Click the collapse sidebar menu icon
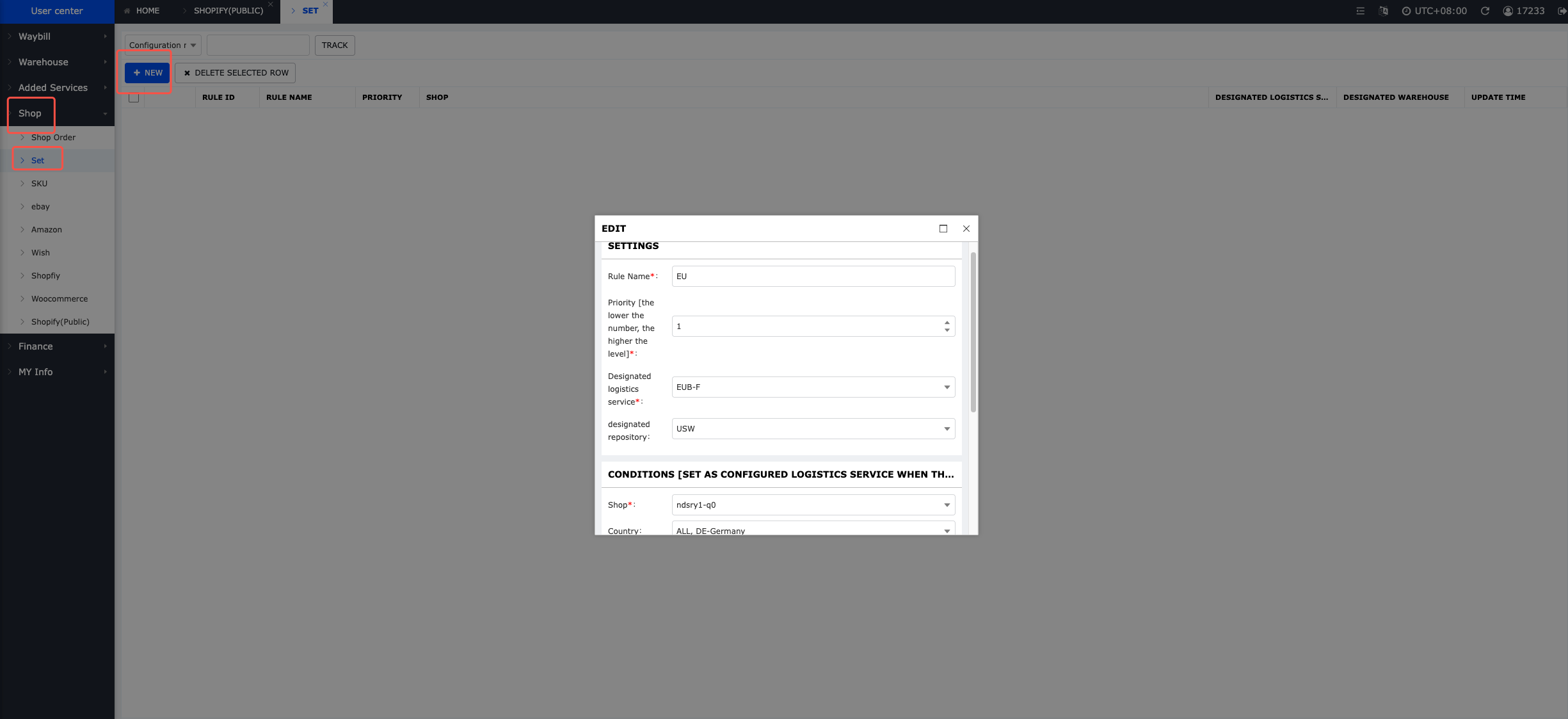The height and width of the screenshot is (719, 1568). (1360, 11)
